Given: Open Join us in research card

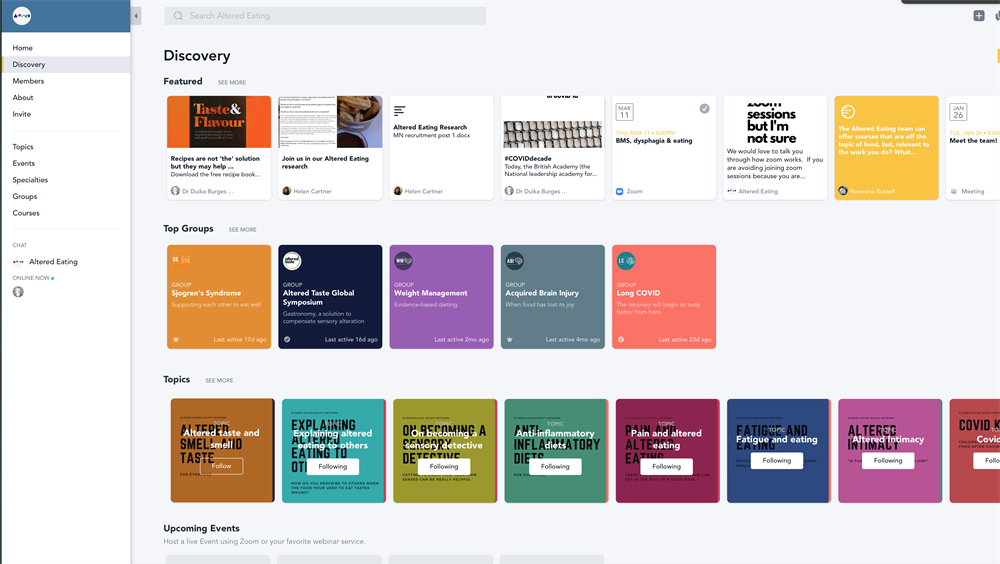Looking at the screenshot, I should tap(330, 147).
